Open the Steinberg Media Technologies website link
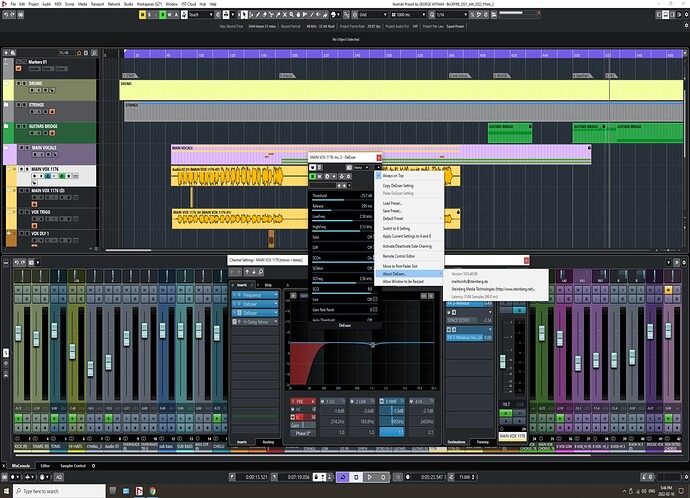The image size is (690, 498). pos(493,289)
